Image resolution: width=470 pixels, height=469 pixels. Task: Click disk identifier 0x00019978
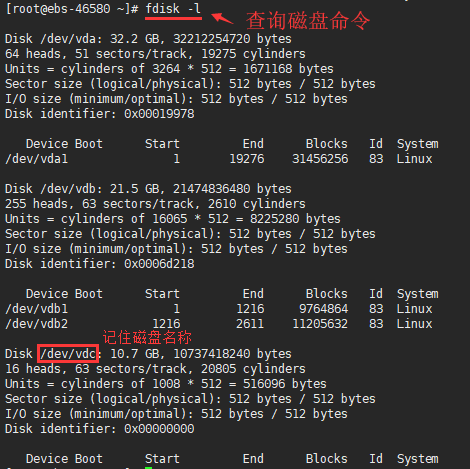point(159,114)
